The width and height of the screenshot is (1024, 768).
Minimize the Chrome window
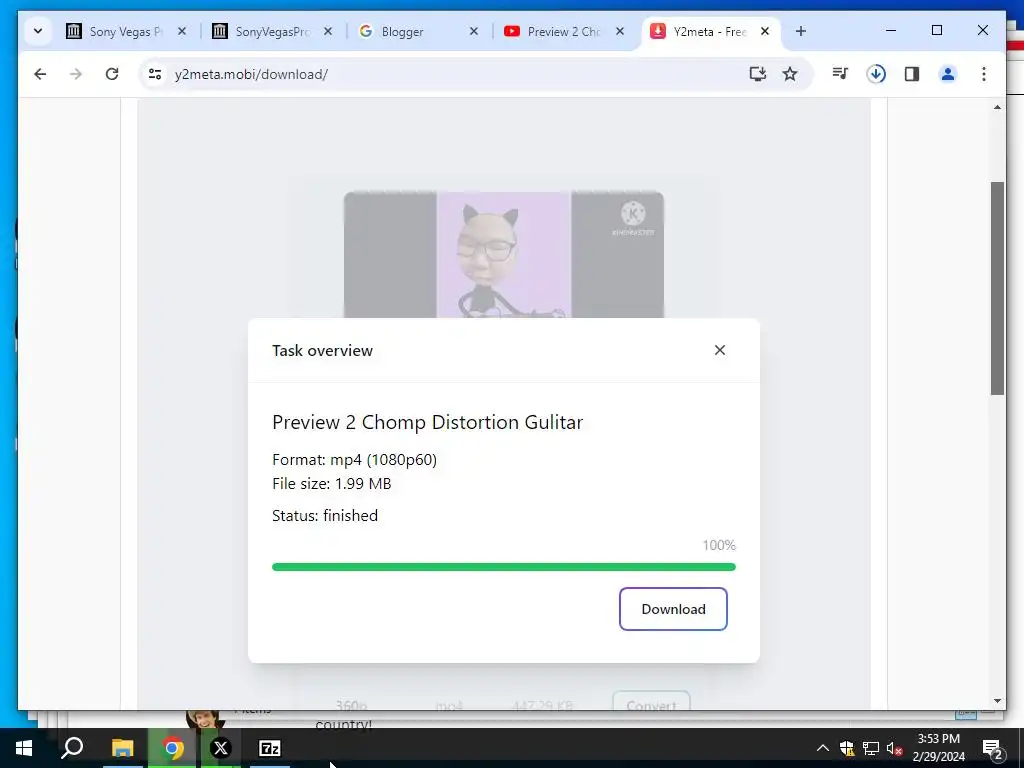coord(891,31)
